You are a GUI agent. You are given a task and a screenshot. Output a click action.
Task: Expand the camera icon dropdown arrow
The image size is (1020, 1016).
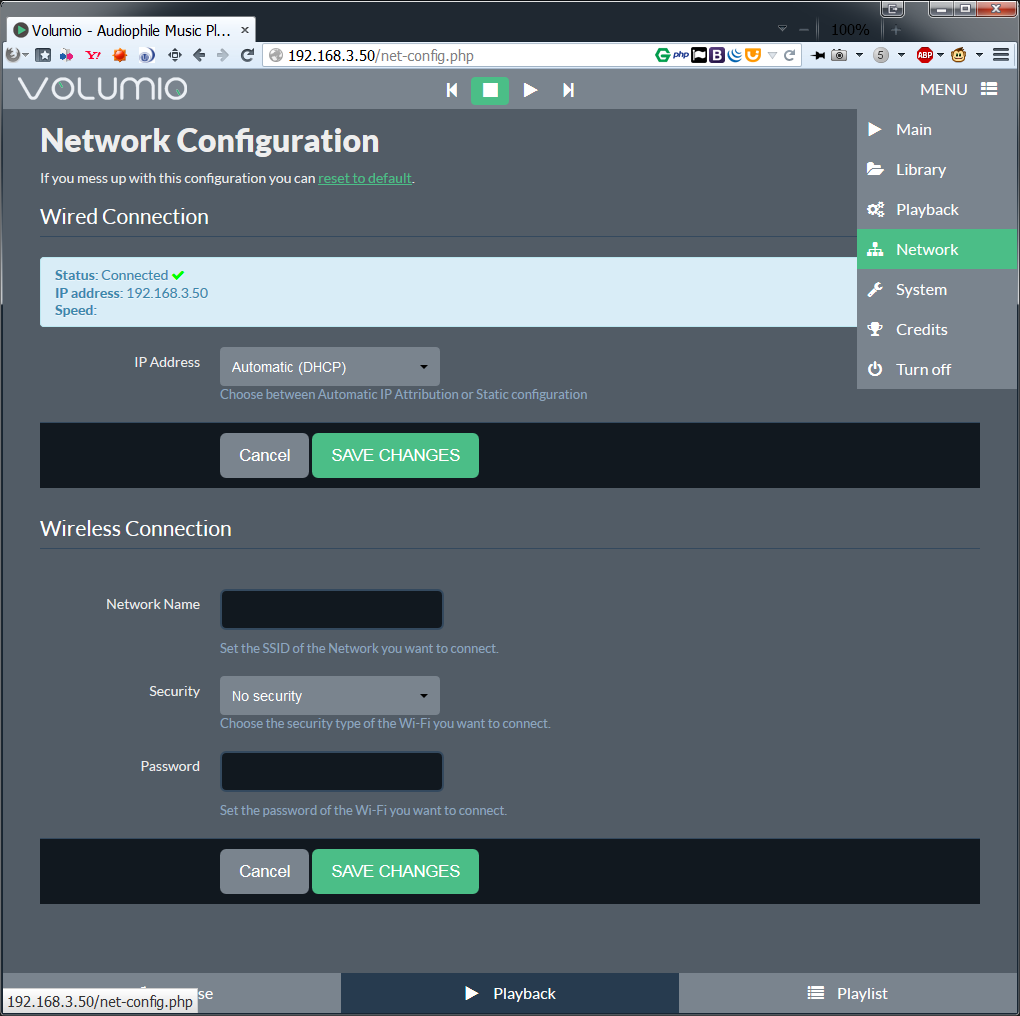(x=859, y=55)
